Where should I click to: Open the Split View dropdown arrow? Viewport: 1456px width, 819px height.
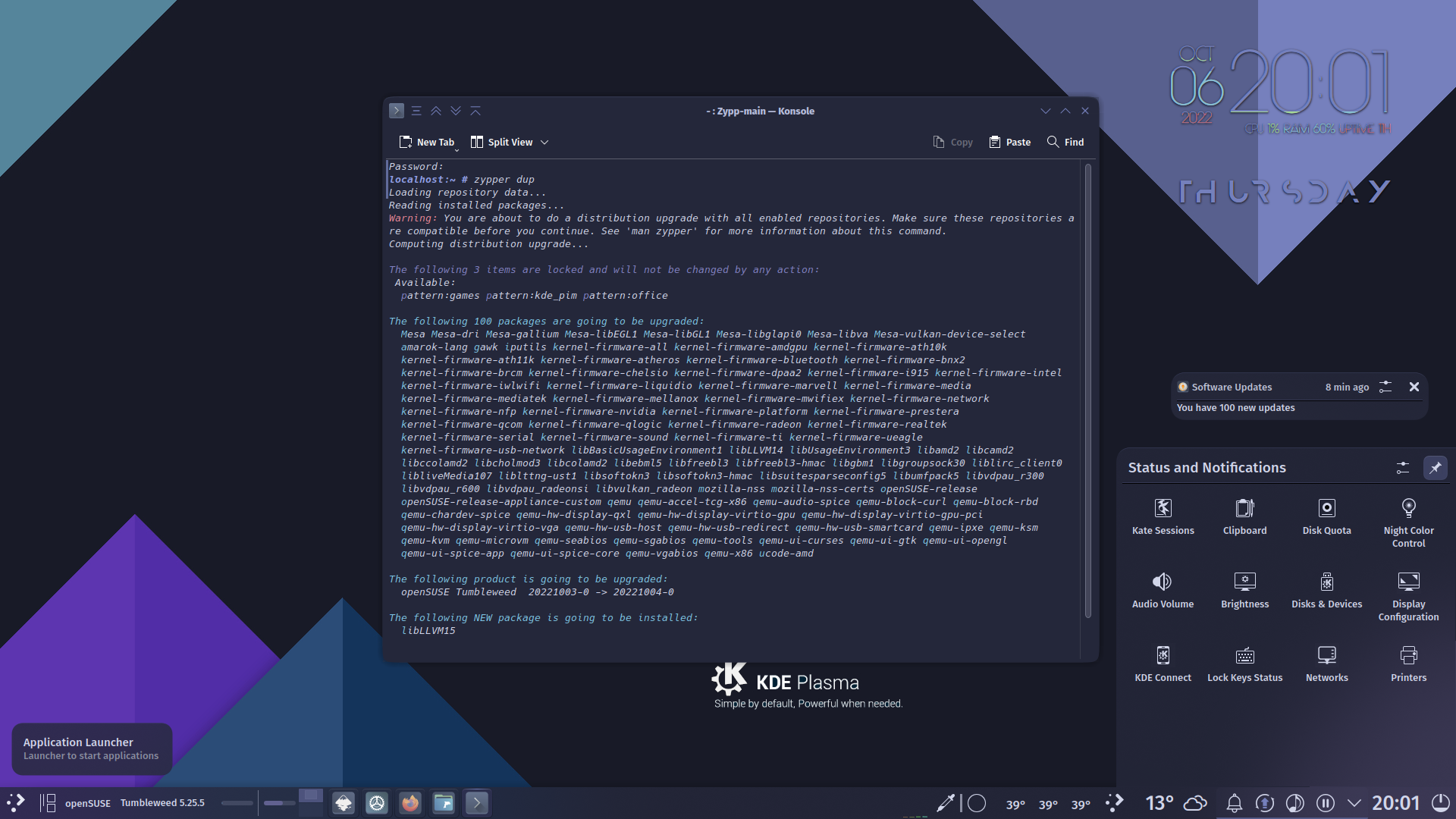pos(544,143)
